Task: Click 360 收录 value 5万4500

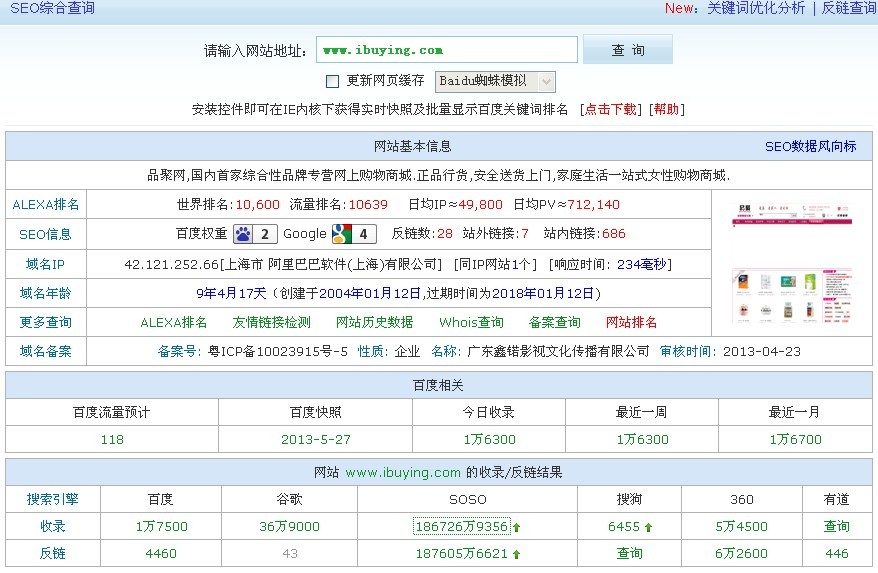Action: 741,527
